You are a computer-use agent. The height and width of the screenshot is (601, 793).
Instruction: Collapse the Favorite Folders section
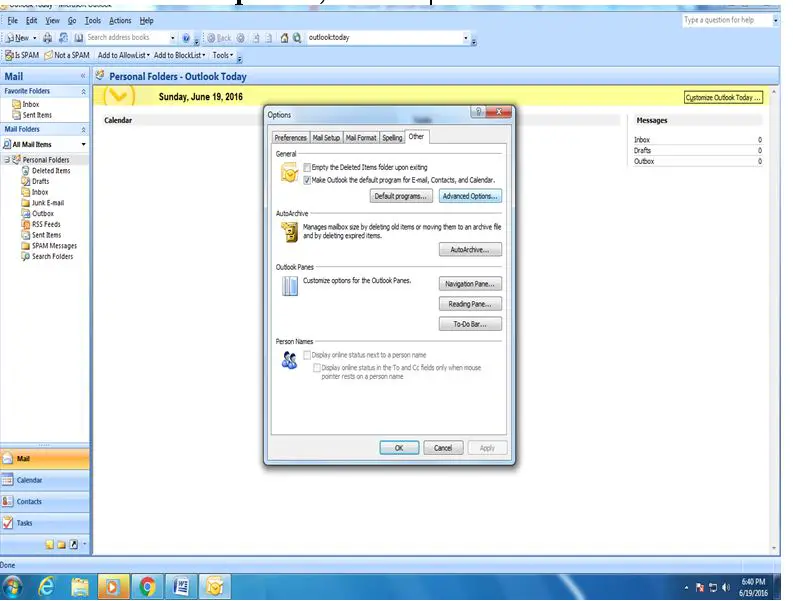pos(83,92)
